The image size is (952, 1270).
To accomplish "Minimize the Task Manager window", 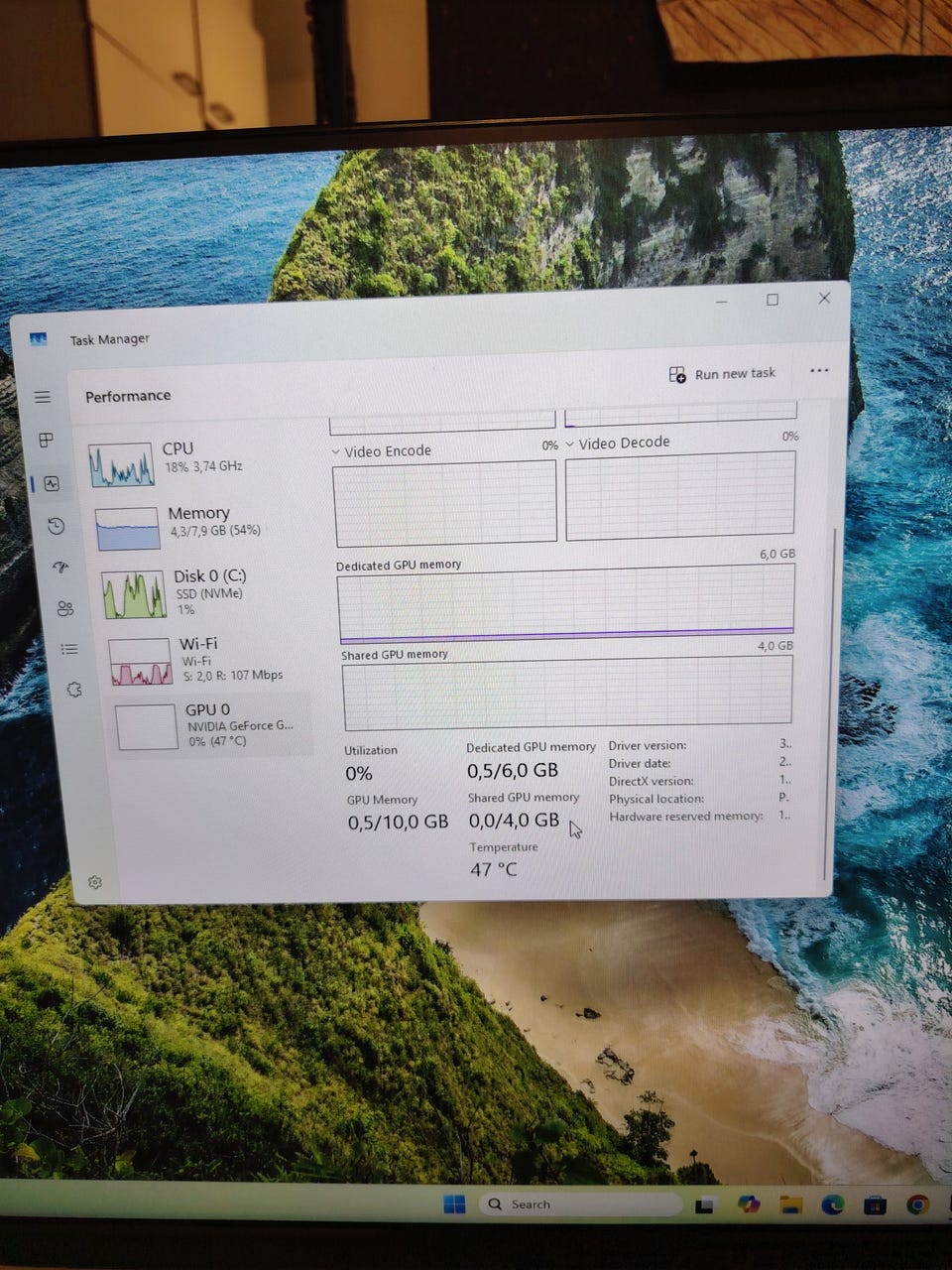I will tap(722, 301).
